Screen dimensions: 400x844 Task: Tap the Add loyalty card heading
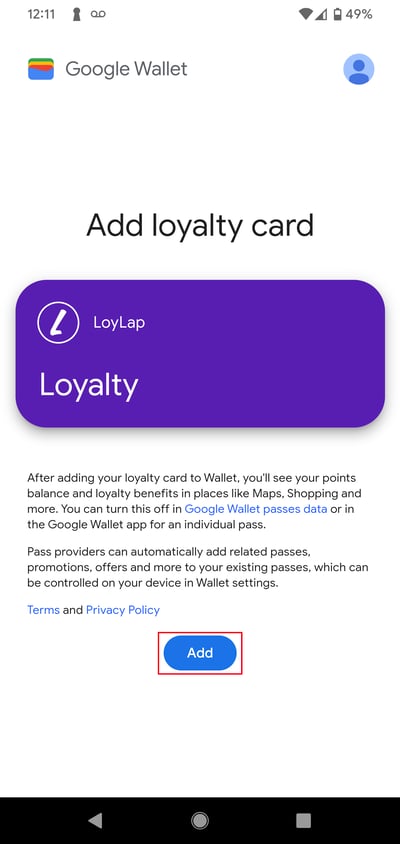coord(200,225)
